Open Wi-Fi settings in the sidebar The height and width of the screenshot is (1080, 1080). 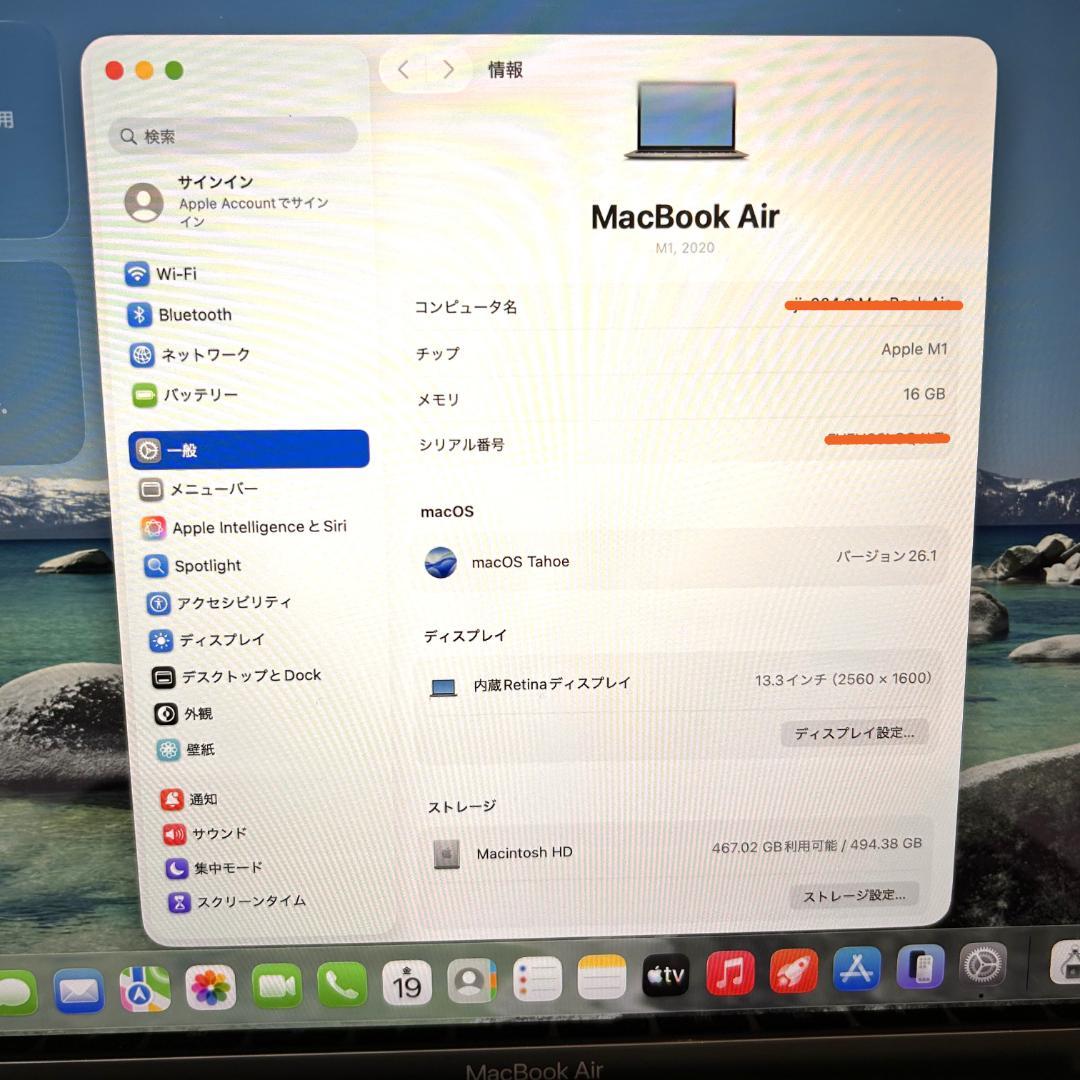click(194, 274)
